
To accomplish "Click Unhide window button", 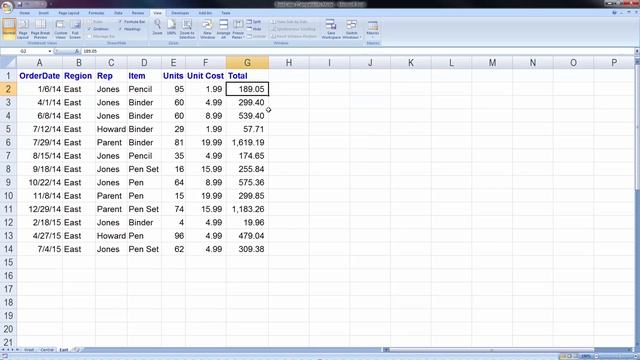I will (x=256, y=36).
